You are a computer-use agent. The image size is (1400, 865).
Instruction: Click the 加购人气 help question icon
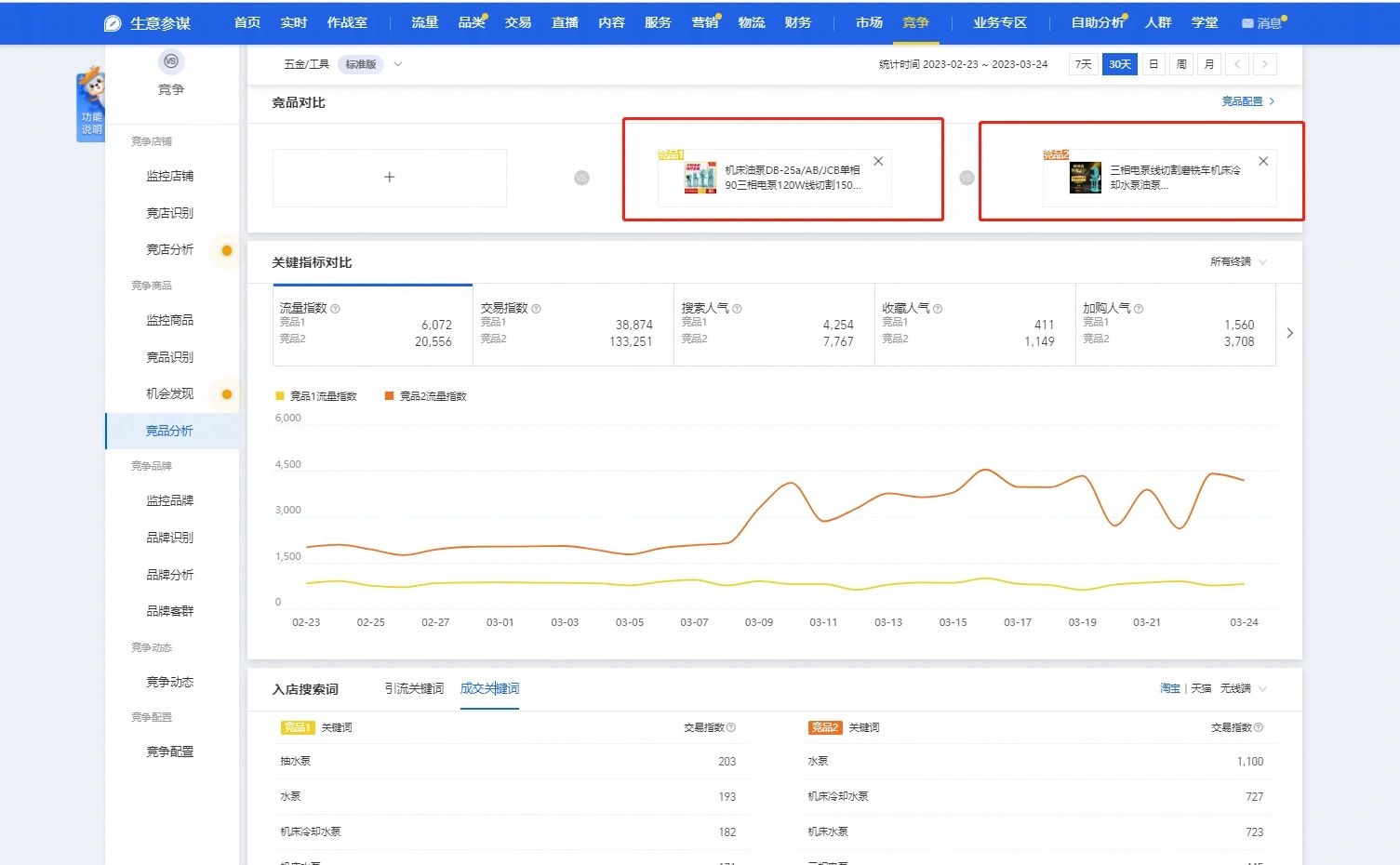(1139, 309)
